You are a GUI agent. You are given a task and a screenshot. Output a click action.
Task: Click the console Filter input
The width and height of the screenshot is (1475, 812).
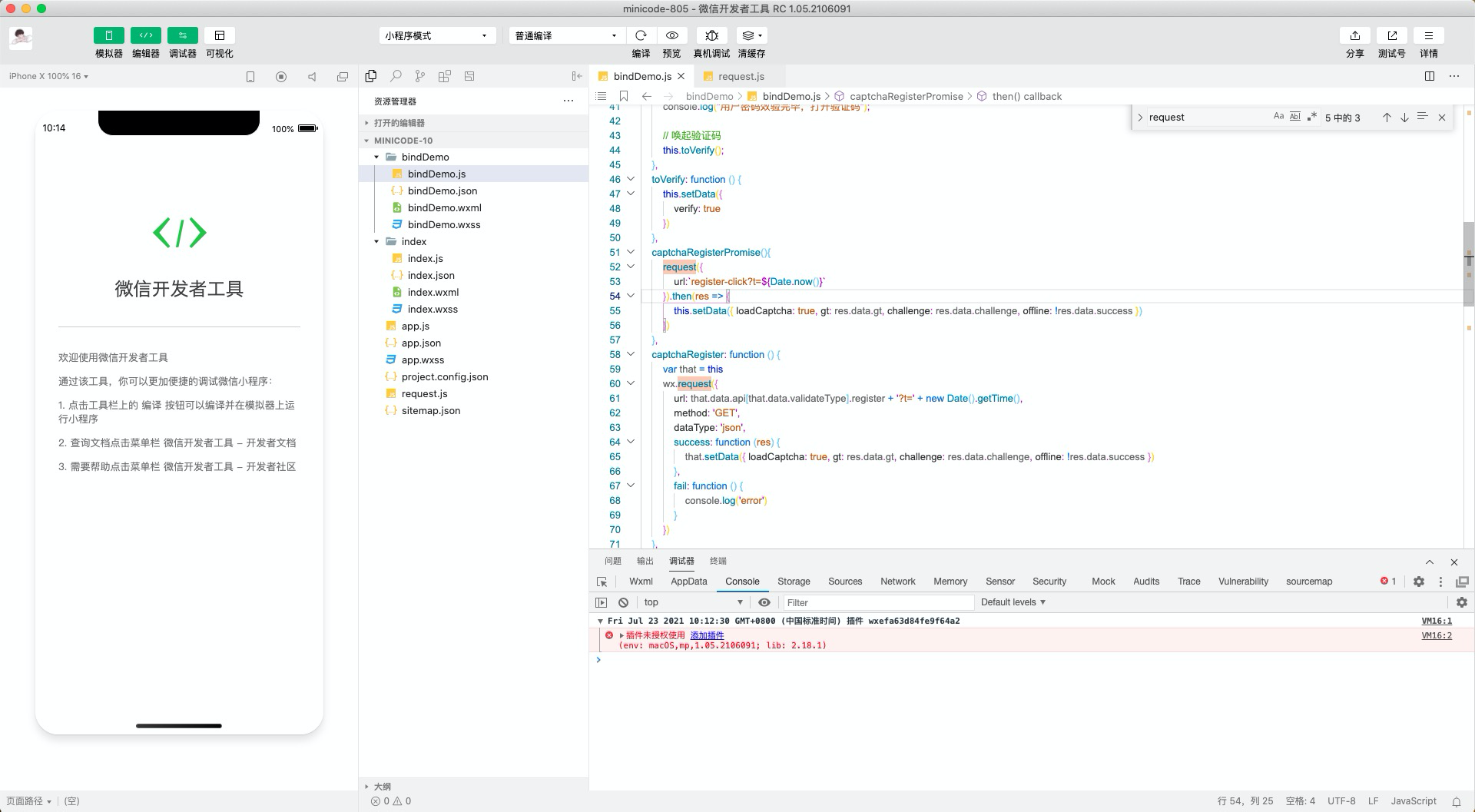(878, 602)
